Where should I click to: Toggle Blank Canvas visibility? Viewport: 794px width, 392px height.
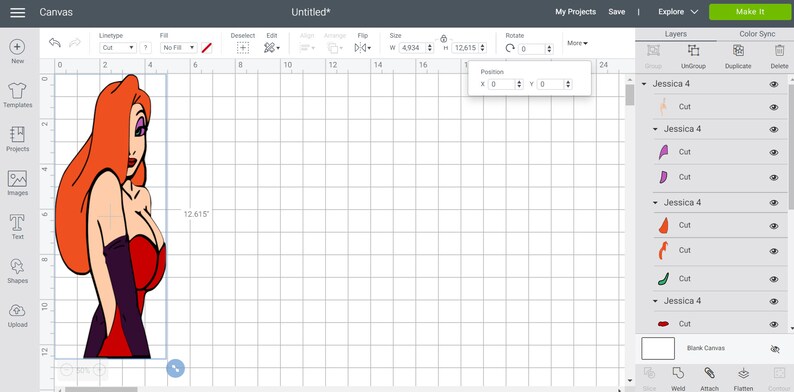774,349
